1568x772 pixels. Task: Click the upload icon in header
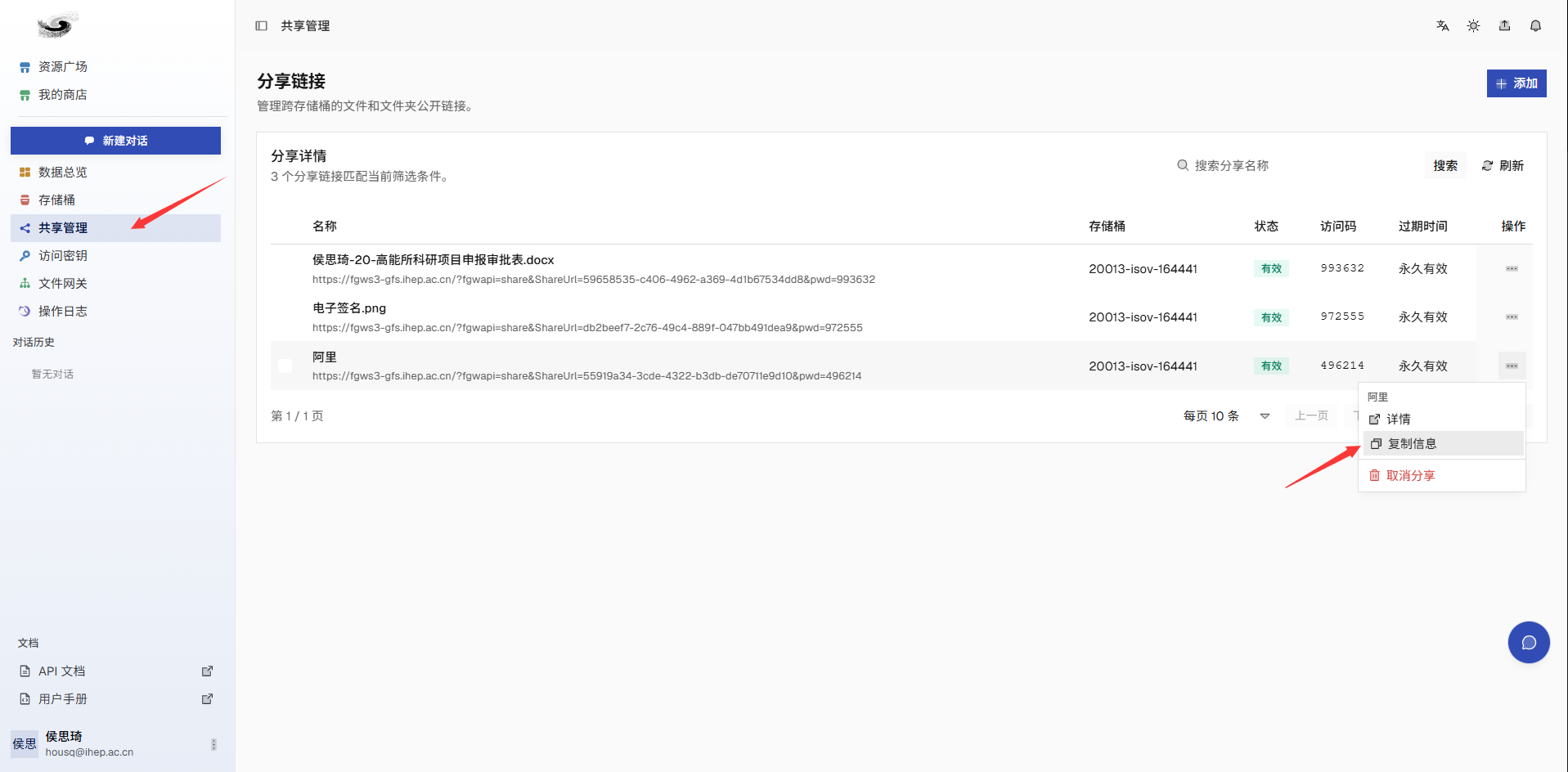1505,26
